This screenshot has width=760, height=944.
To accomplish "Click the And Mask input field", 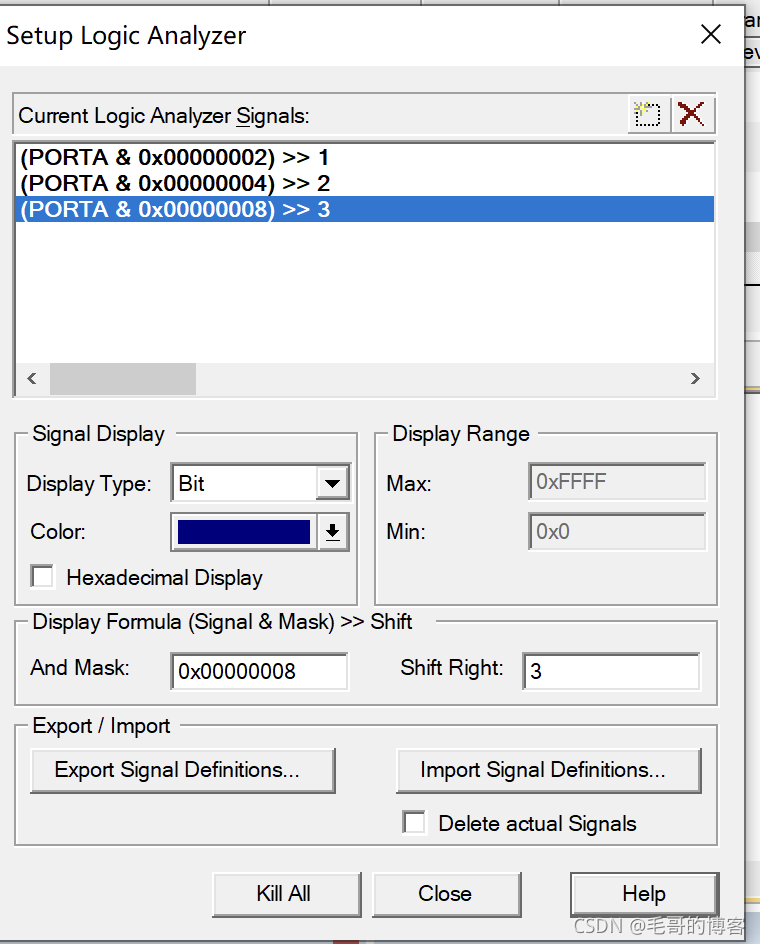I will click(260, 671).
